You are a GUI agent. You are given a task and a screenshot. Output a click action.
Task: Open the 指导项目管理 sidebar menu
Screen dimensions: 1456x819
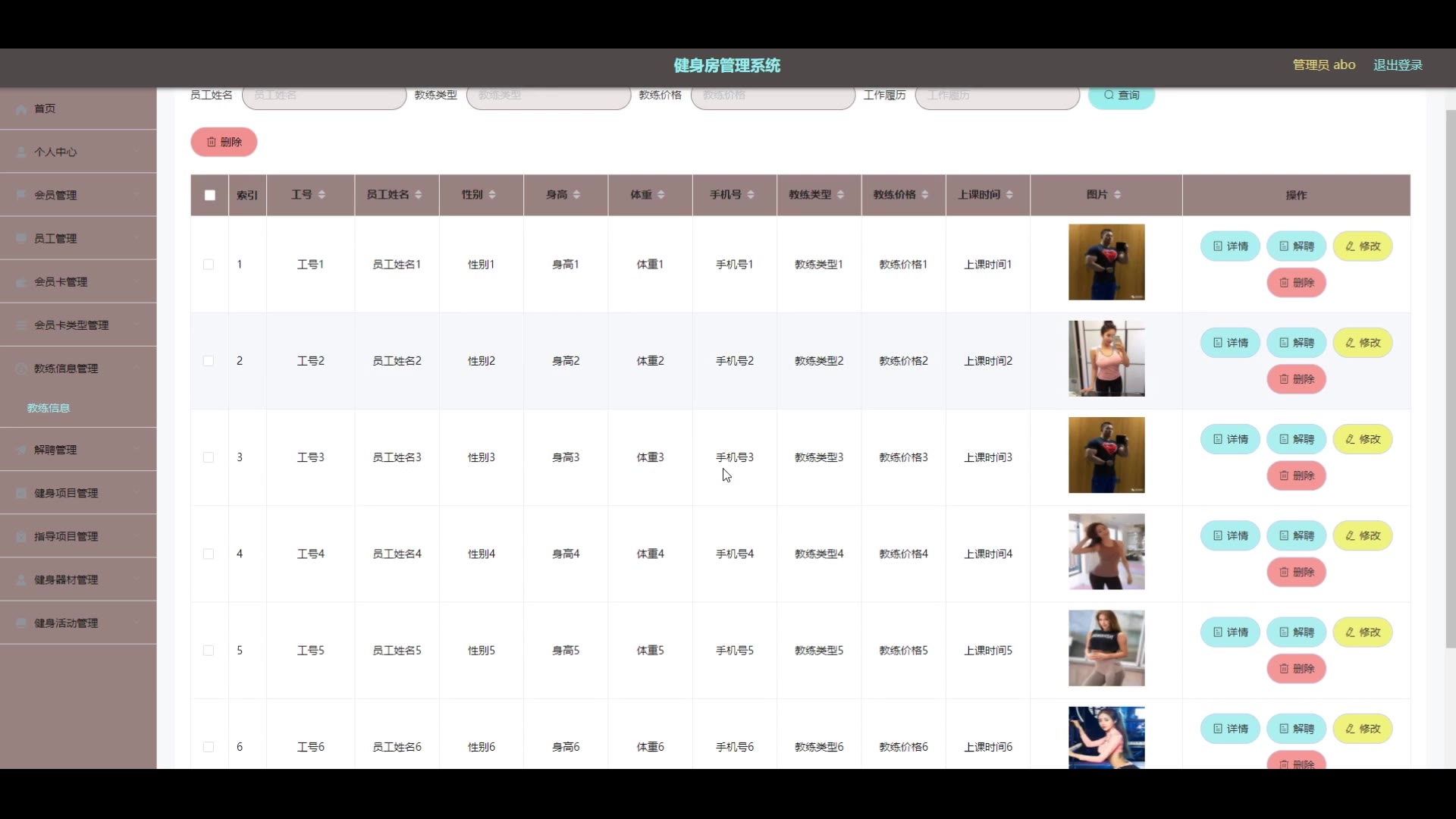click(78, 536)
